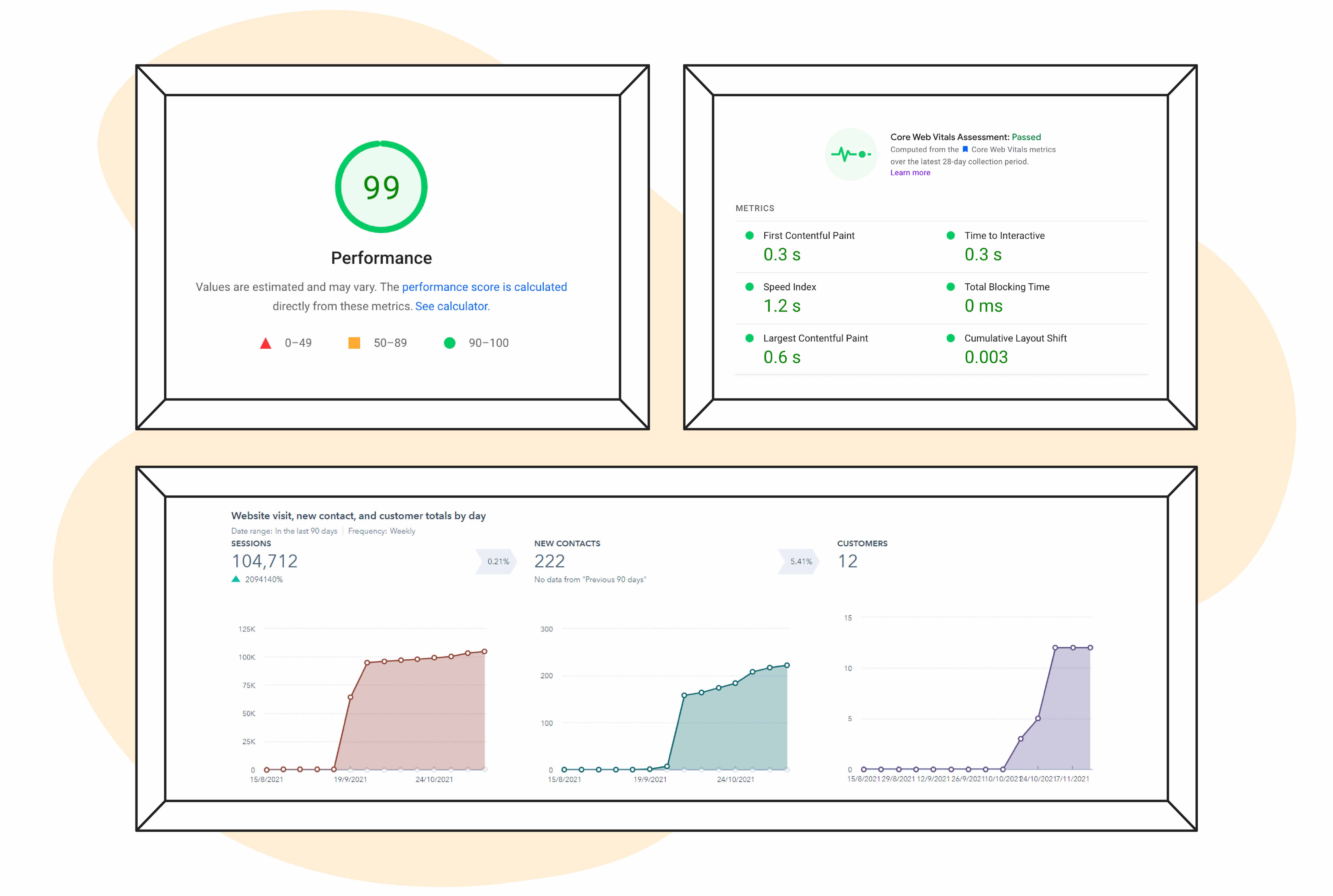Click the 'Frequency: Weekly' label

382,531
